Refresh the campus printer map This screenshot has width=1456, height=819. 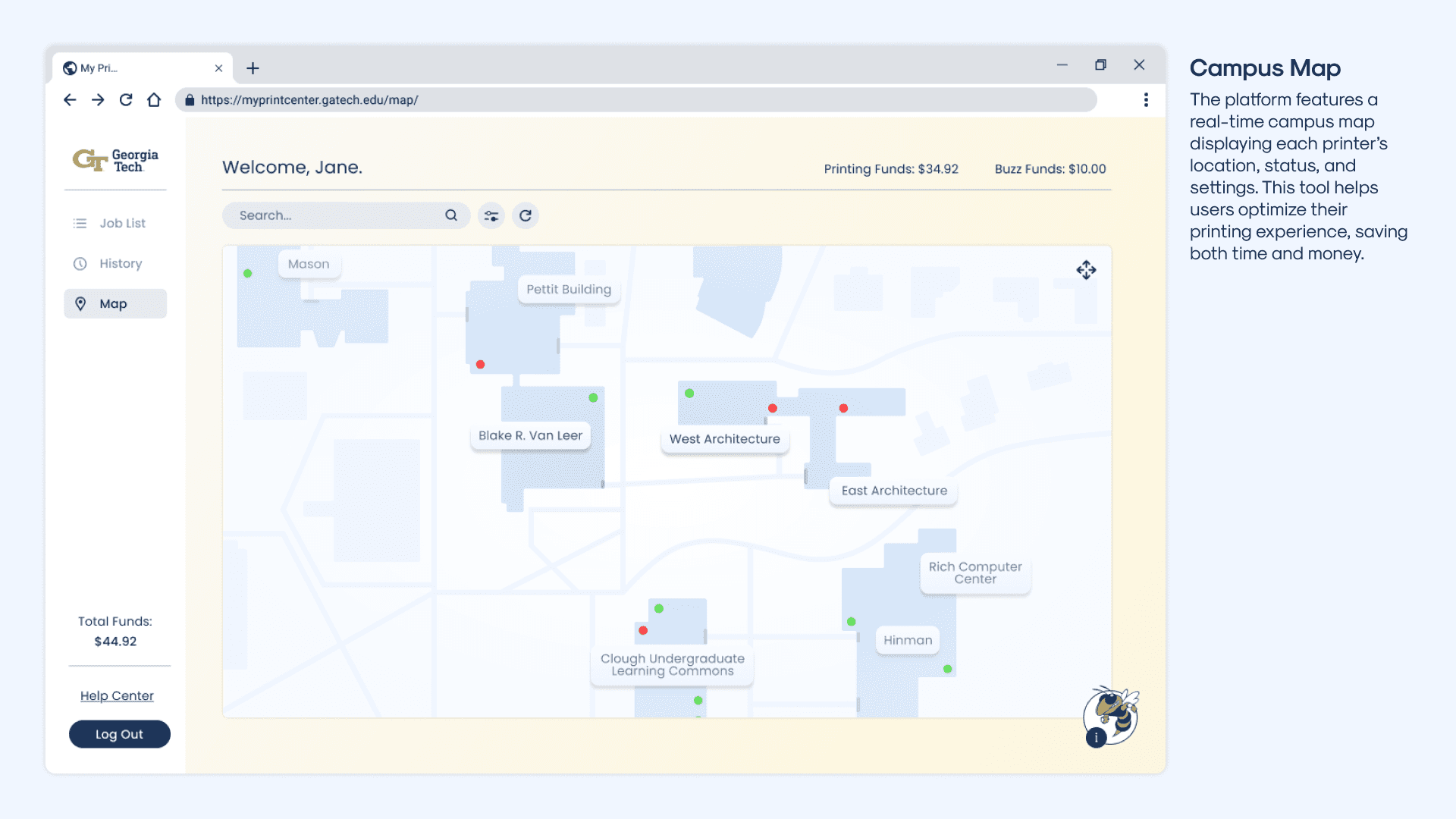click(x=526, y=216)
